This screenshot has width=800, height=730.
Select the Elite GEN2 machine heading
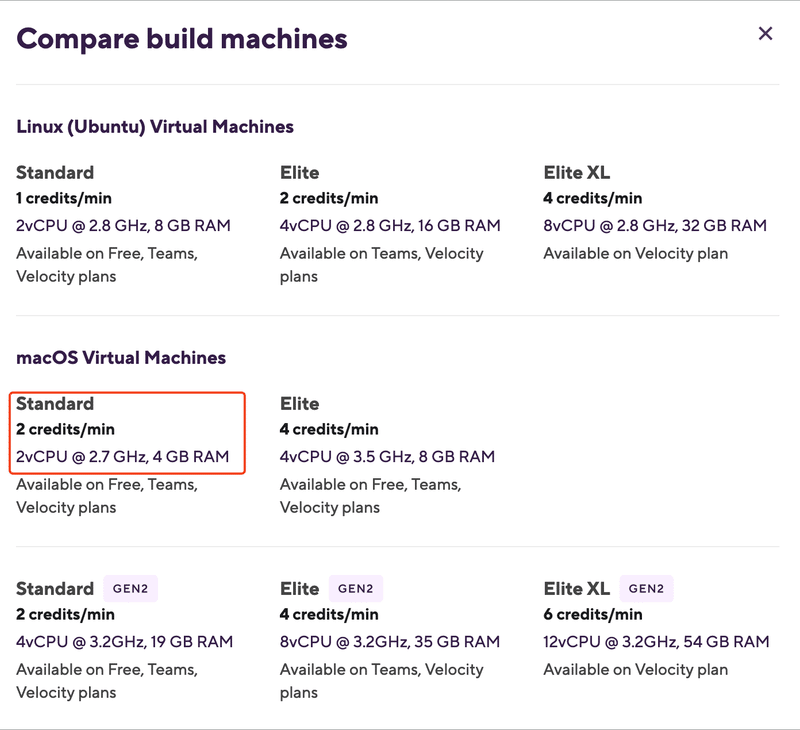pos(299,589)
